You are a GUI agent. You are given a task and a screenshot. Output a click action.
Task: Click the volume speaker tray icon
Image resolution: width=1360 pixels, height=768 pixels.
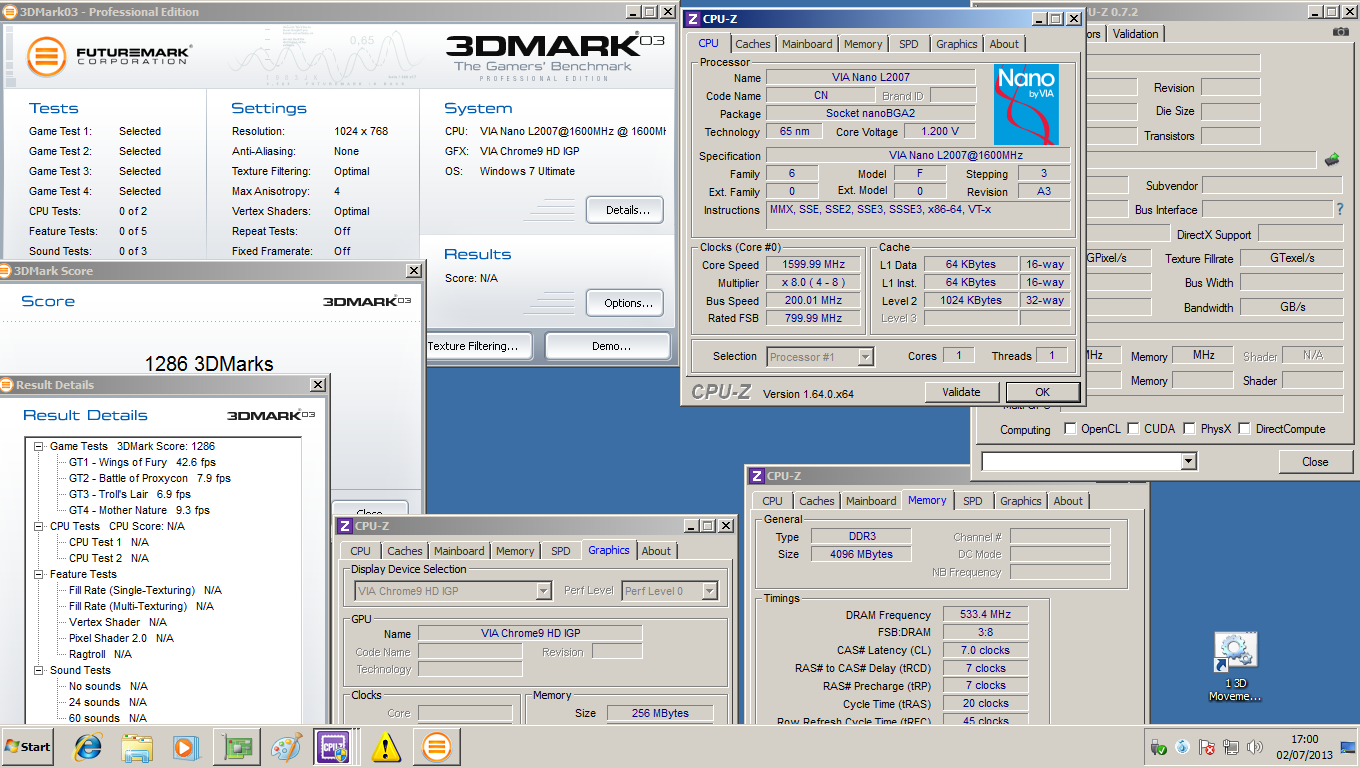point(1255,747)
